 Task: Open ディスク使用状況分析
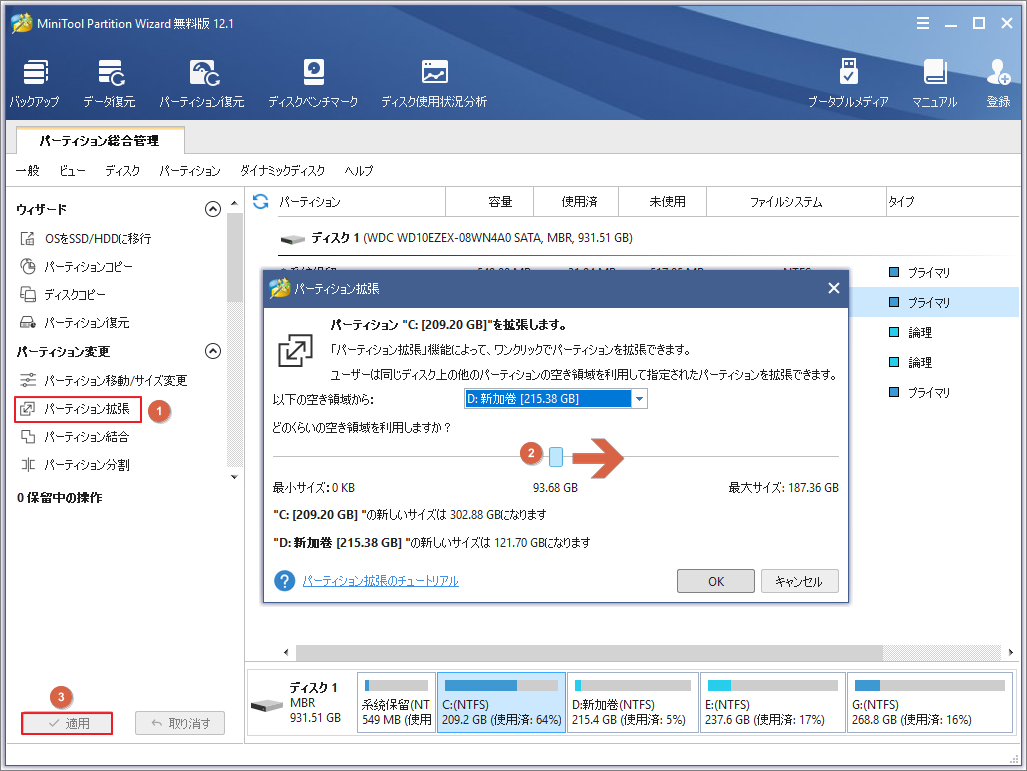(x=434, y=80)
